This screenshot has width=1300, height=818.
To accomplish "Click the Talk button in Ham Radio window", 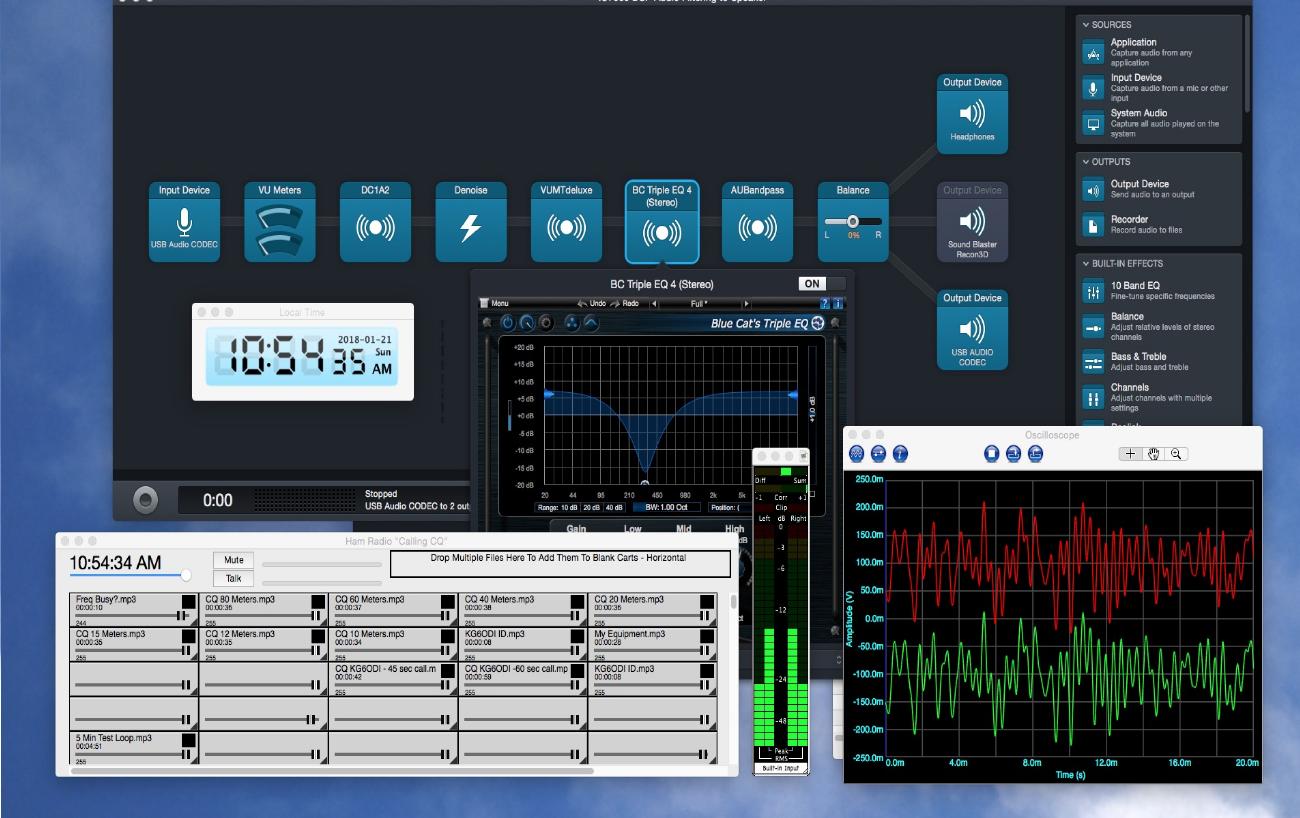I will click(233, 579).
